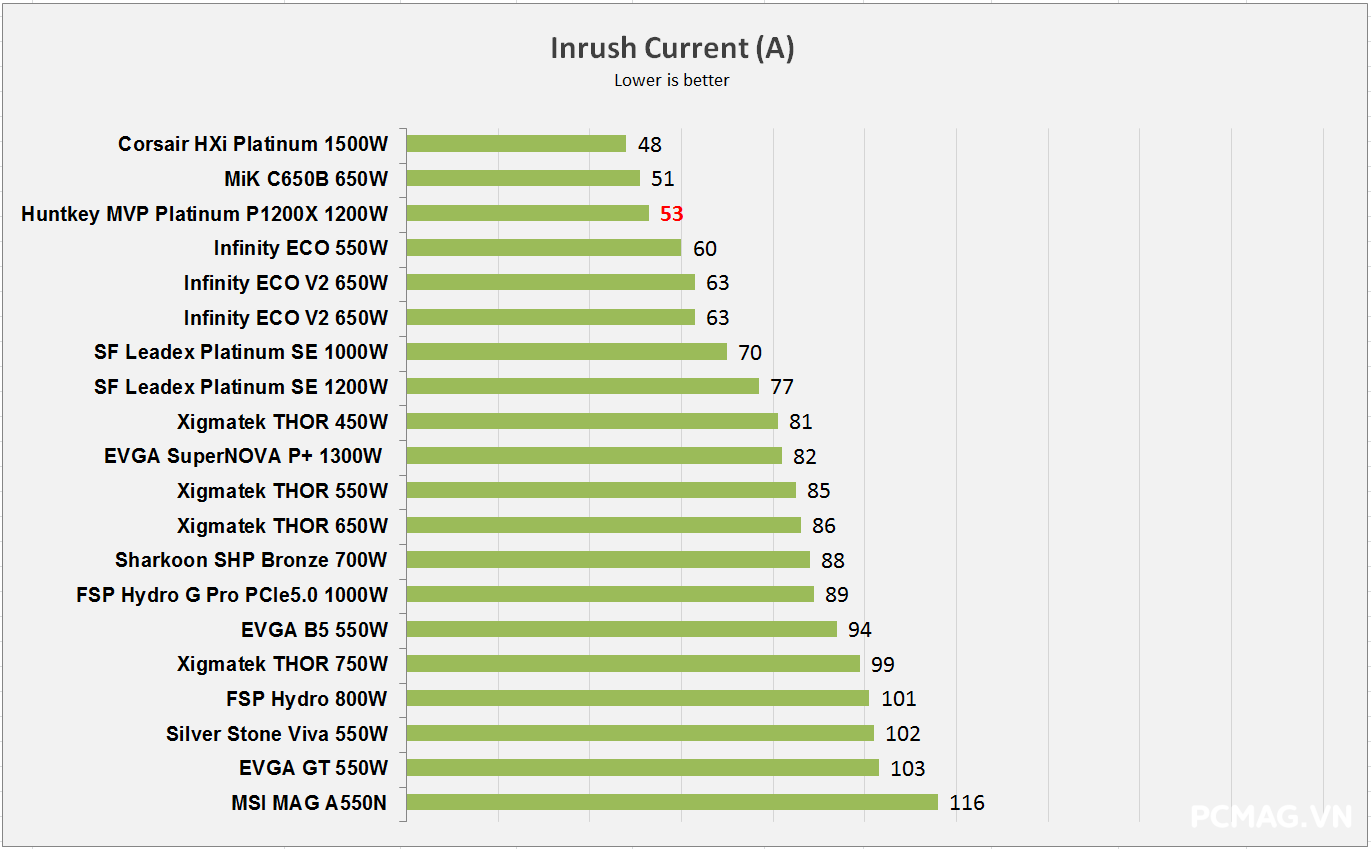Click the FSP Hydro G Pro PCIe5.0 1000W label
Viewport: 1371px width, 849px height.
(232, 595)
